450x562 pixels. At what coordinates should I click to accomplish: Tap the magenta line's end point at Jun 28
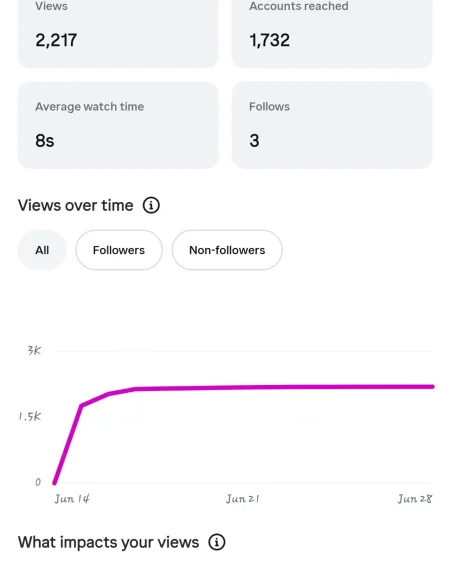pos(432,387)
